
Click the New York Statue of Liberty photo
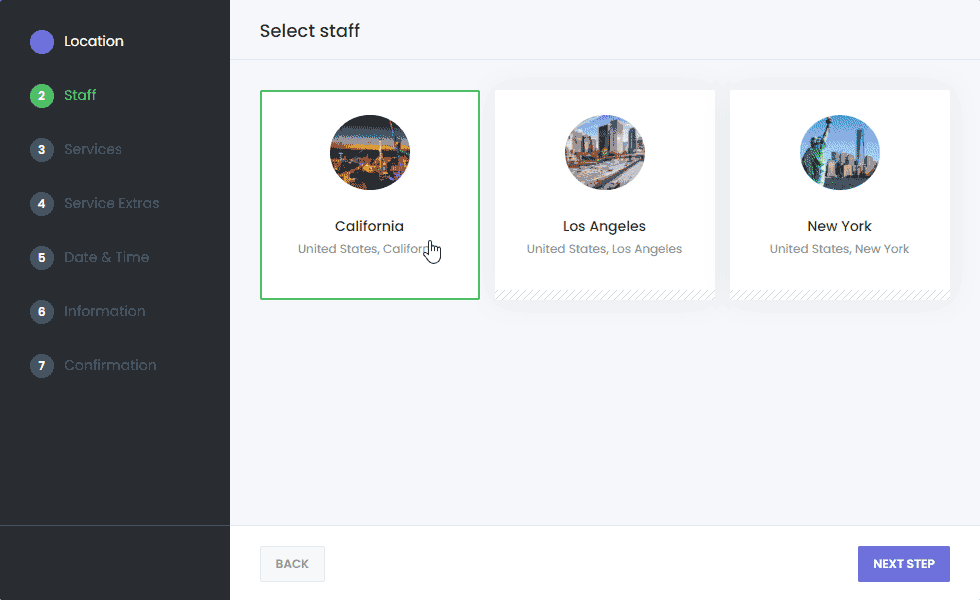[x=840, y=152]
